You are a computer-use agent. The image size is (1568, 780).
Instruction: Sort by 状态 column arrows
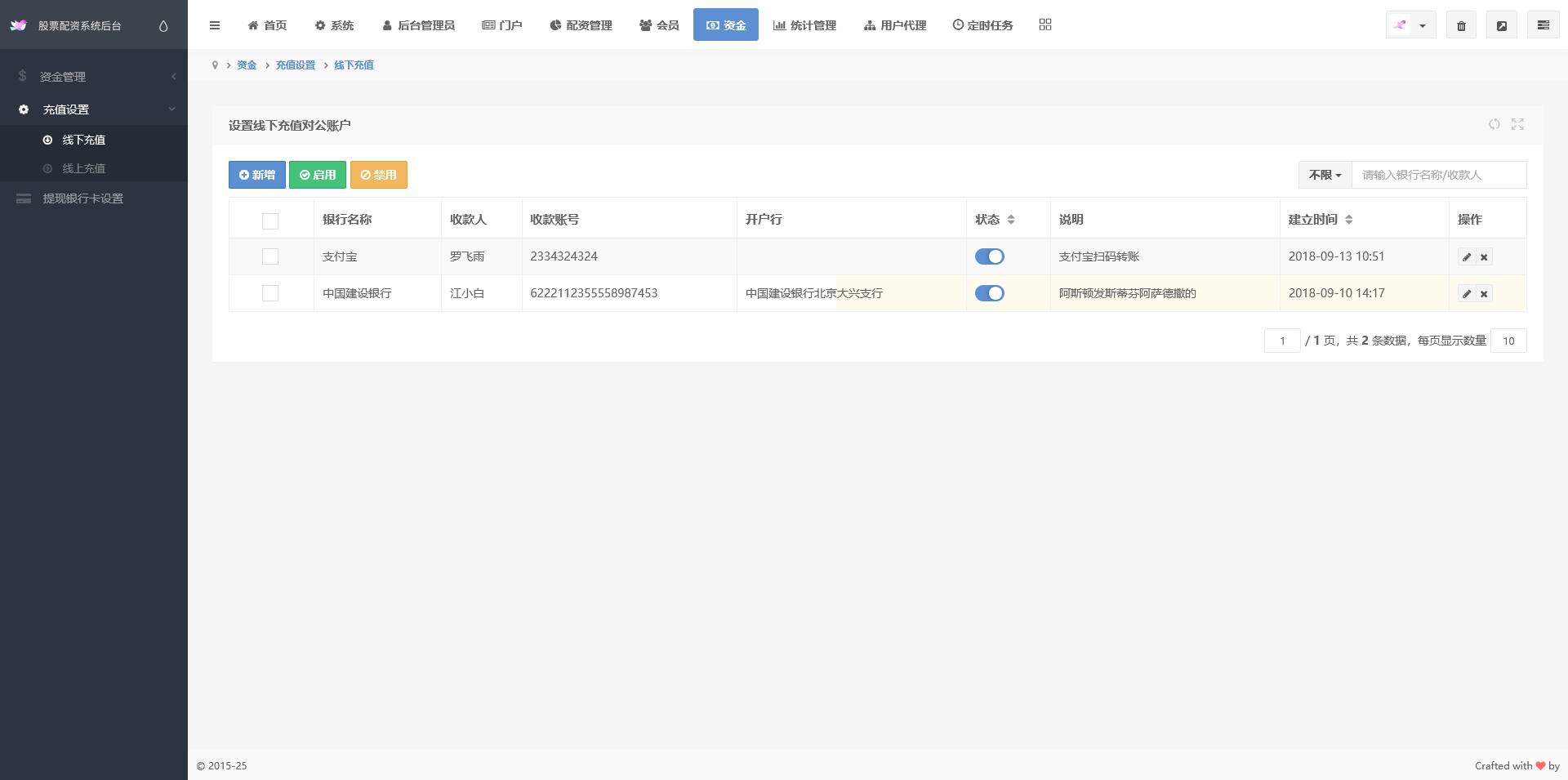click(1011, 220)
